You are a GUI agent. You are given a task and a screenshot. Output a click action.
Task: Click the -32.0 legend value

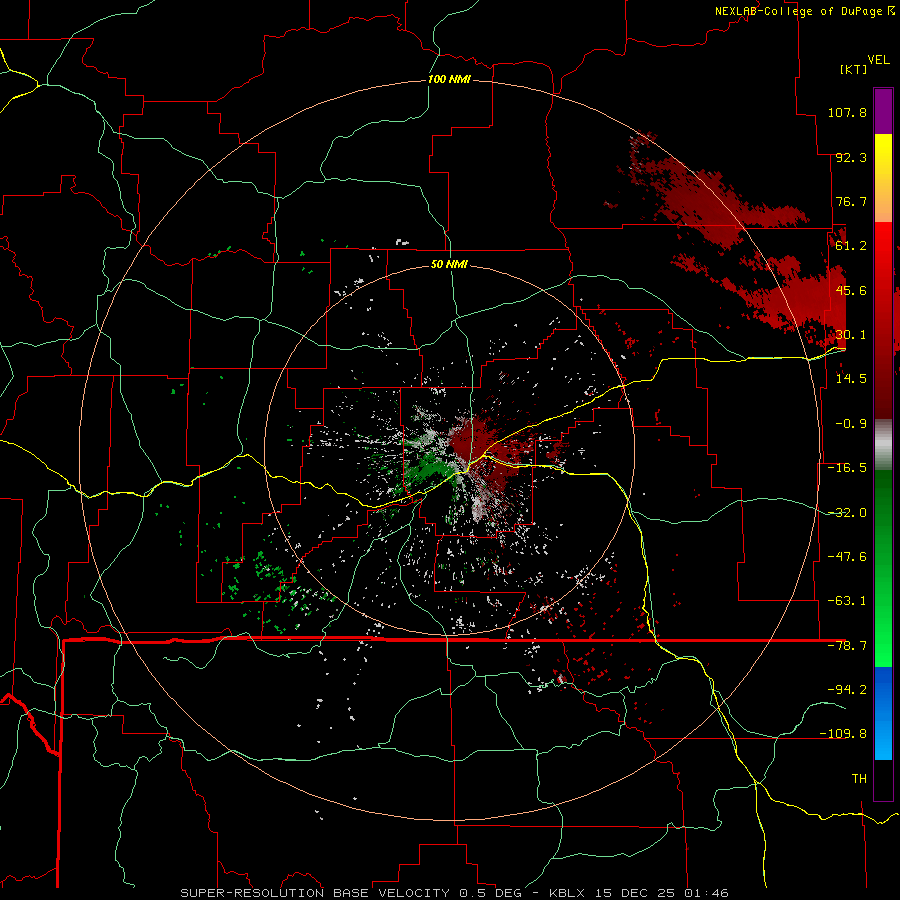[847, 513]
